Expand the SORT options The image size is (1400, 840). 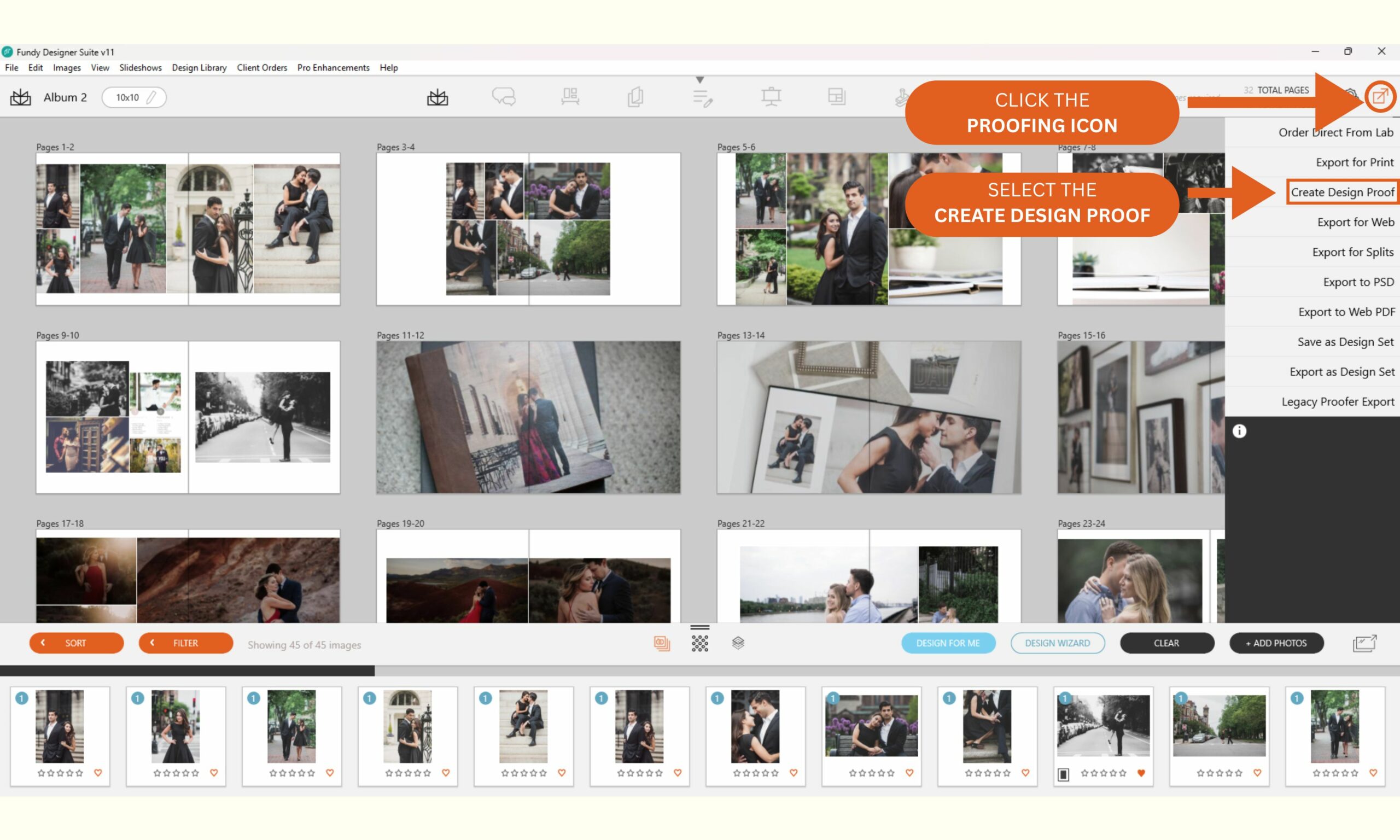tap(77, 643)
